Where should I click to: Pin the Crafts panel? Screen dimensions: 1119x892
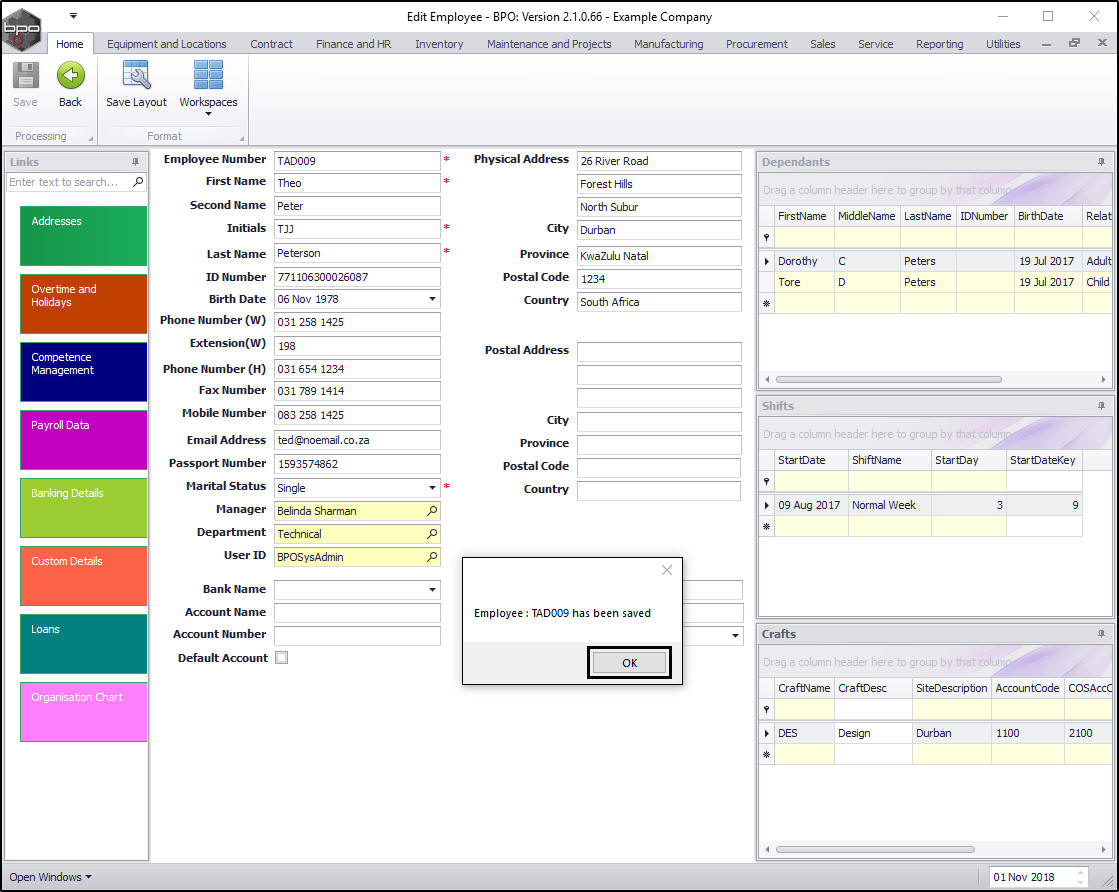[x=1101, y=634]
